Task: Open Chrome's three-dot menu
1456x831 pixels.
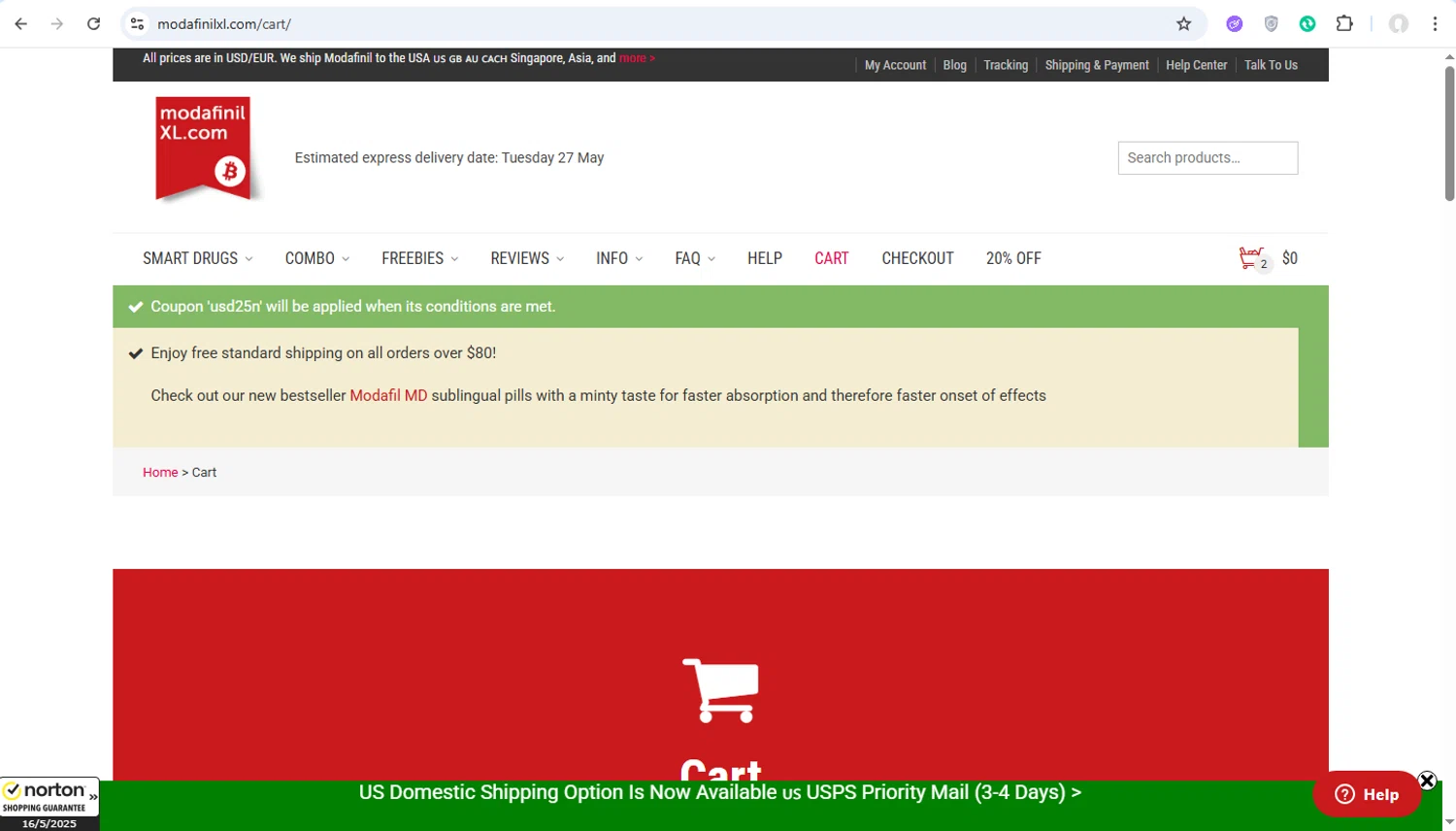Action: point(1435,24)
